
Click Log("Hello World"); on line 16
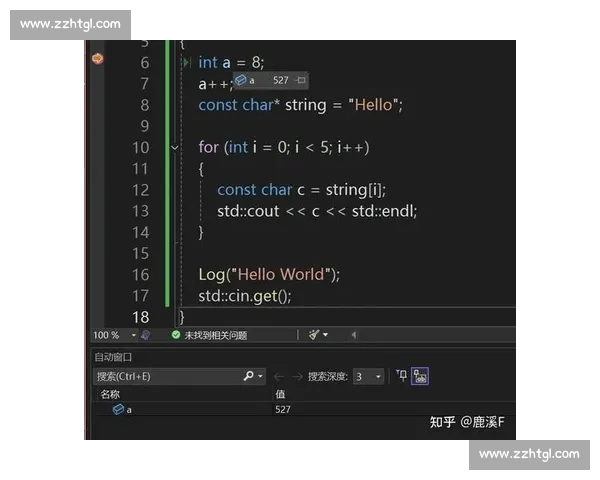(269, 275)
